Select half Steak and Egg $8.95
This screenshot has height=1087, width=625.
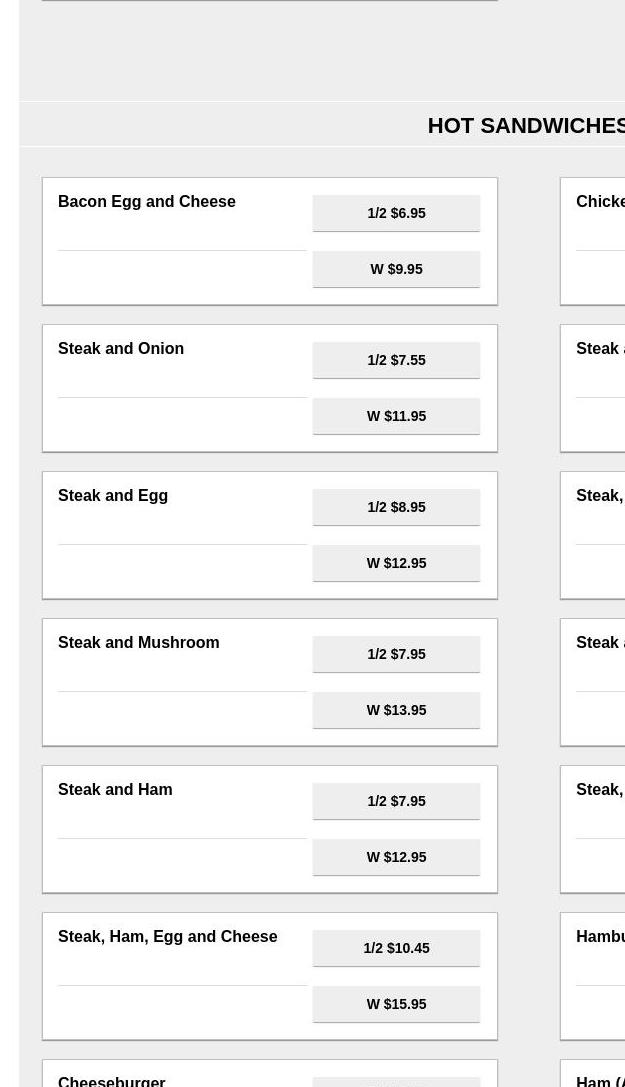click(x=396, y=507)
